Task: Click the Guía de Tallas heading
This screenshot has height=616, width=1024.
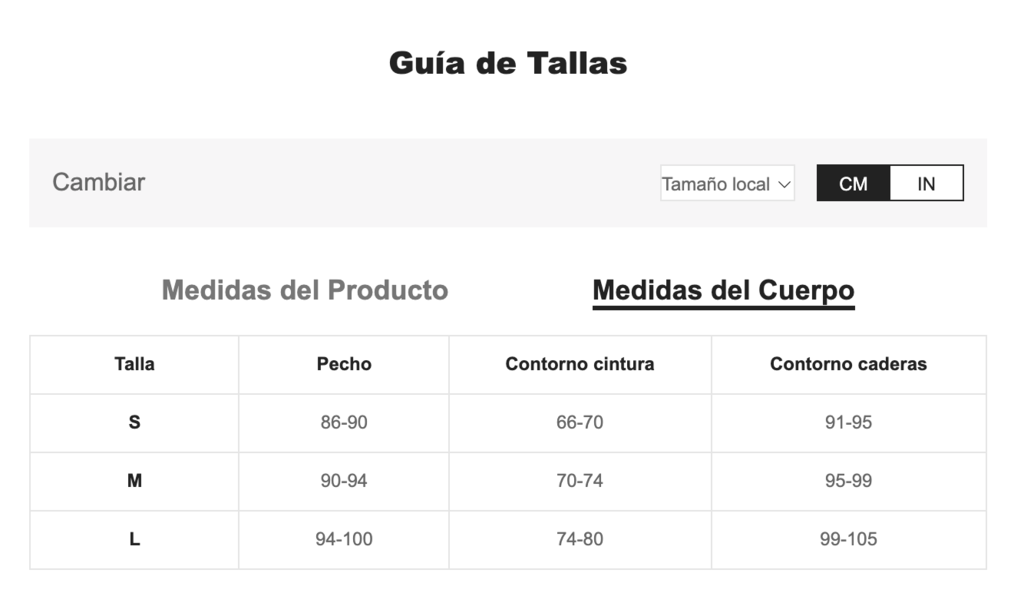Action: pyautogui.click(x=508, y=63)
